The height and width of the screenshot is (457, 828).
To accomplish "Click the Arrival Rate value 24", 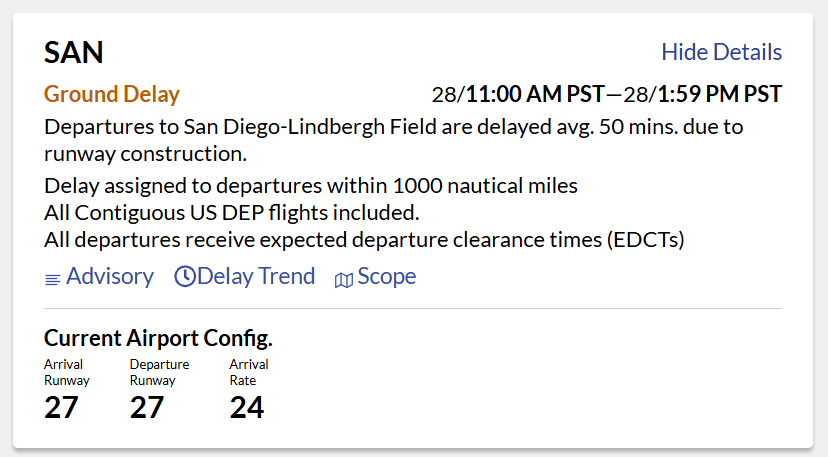I will click(x=247, y=408).
